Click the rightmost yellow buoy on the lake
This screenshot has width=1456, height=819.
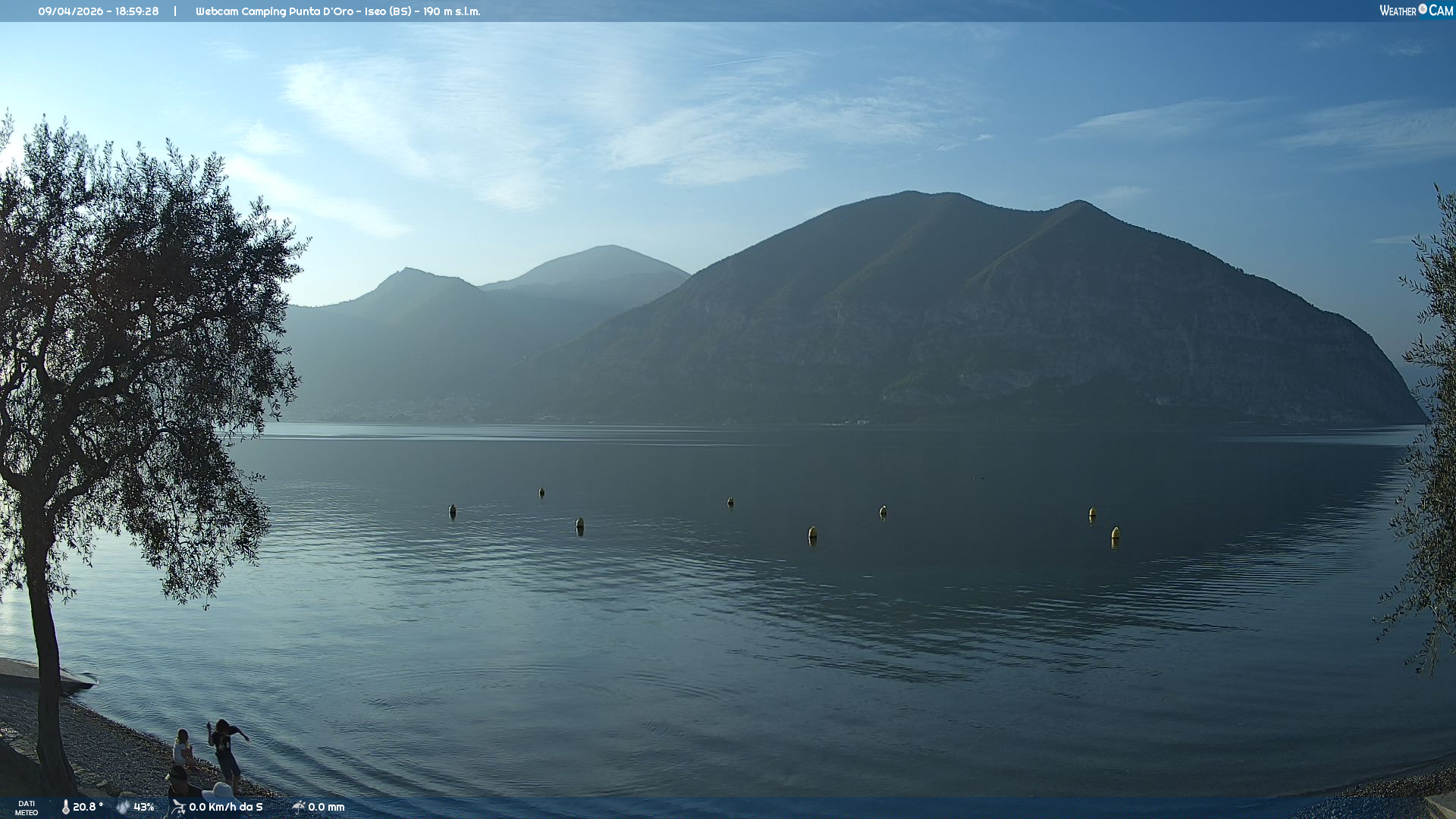click(x=1116, y=535)
